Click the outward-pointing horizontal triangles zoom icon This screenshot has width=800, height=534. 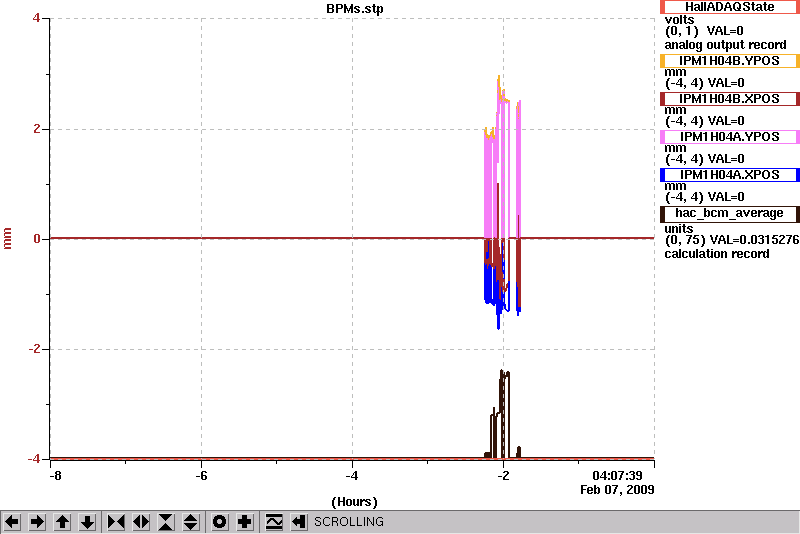[141, 522]
